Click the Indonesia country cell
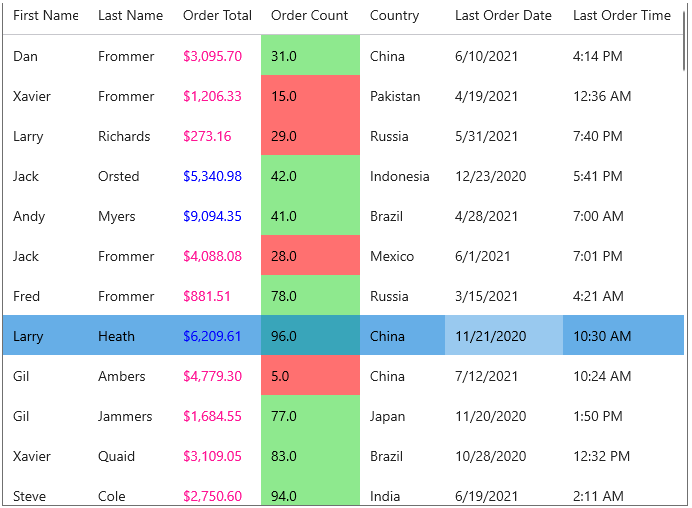The image size is (692, 508). click(x=399, y=176)
